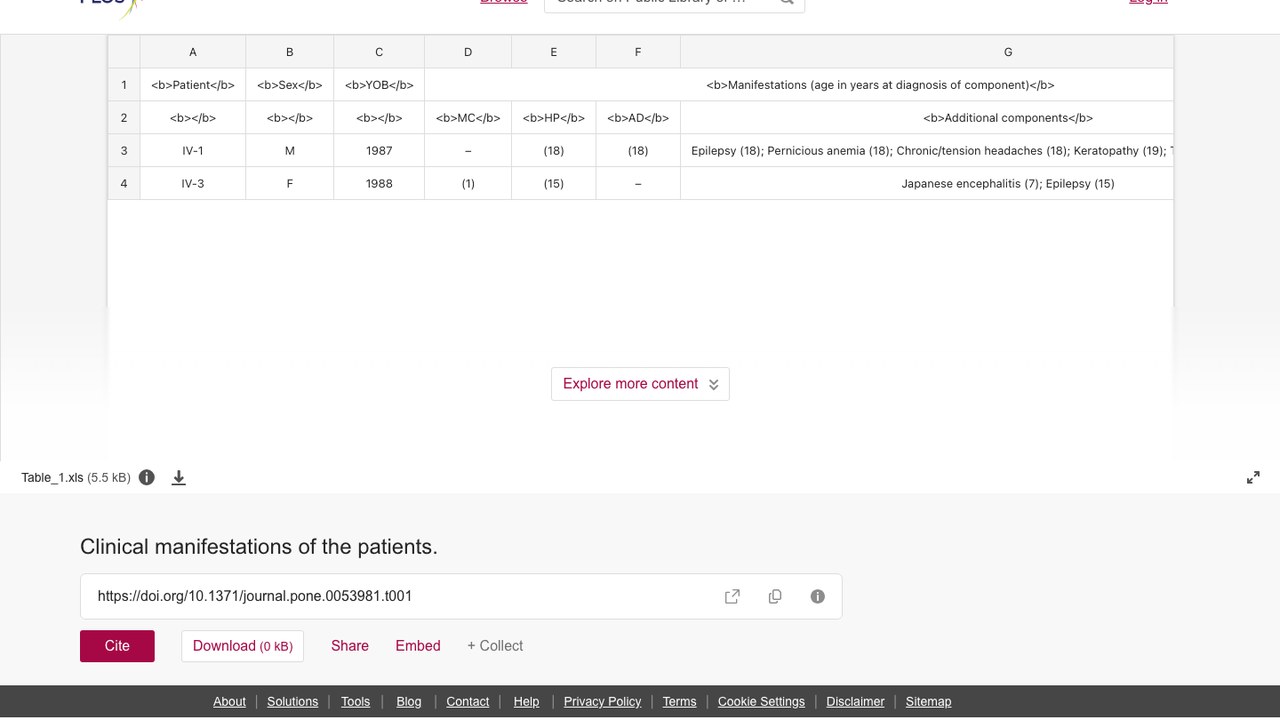Click the <b>Patient</b> header cell
This screenshot has height=720, width=1280.
click(193, 85)
